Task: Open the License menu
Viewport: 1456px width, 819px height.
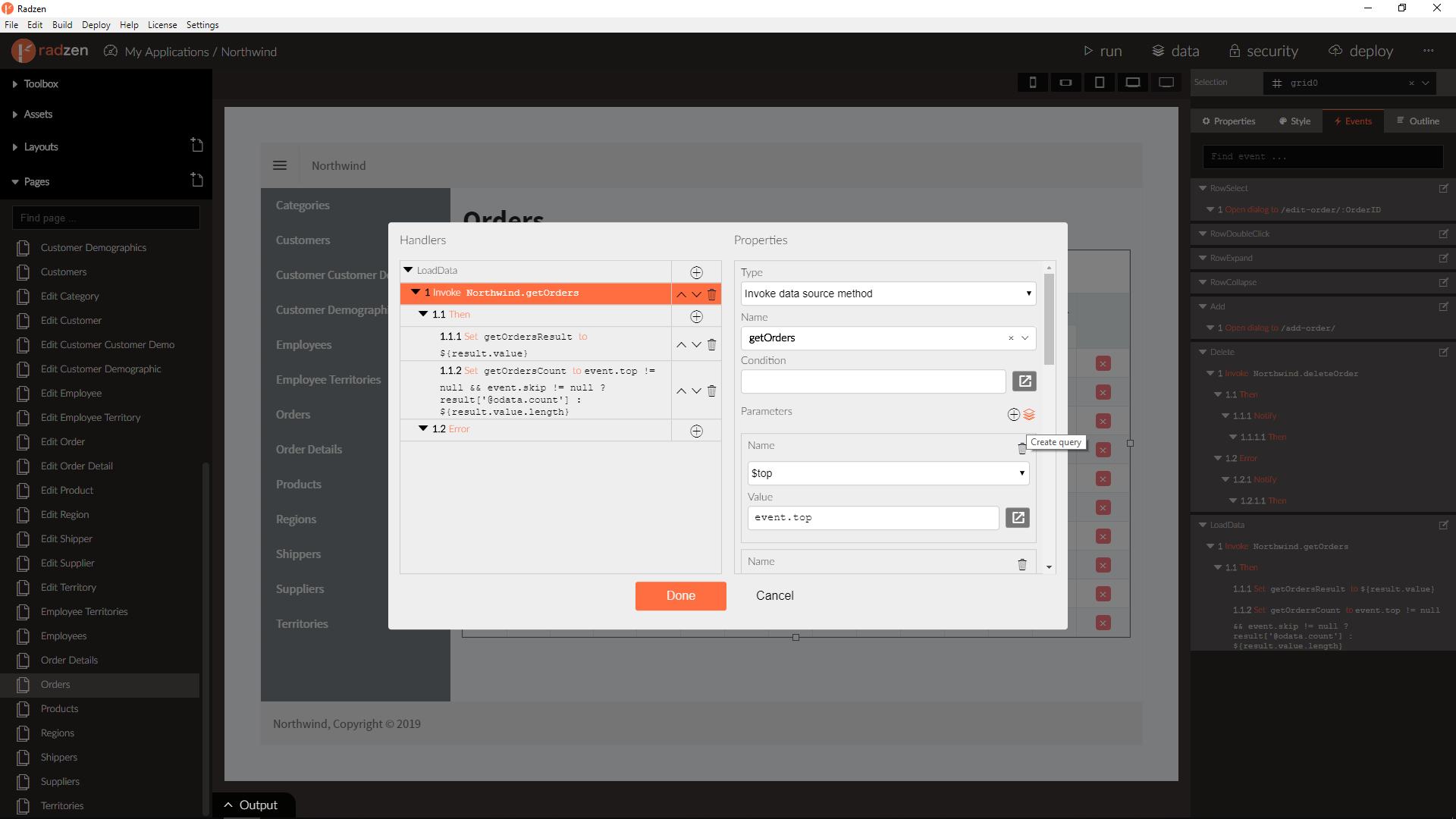Action: [x=162, y=25]
